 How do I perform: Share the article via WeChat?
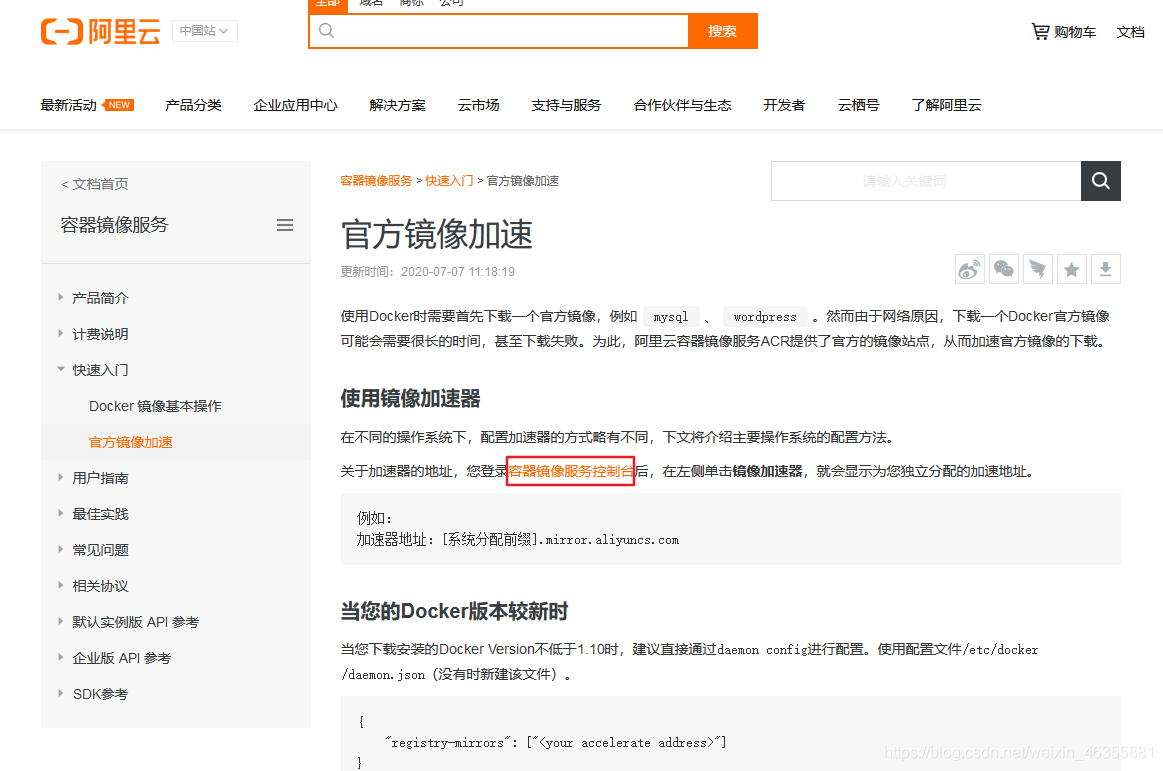click(x=1004, y=269)
